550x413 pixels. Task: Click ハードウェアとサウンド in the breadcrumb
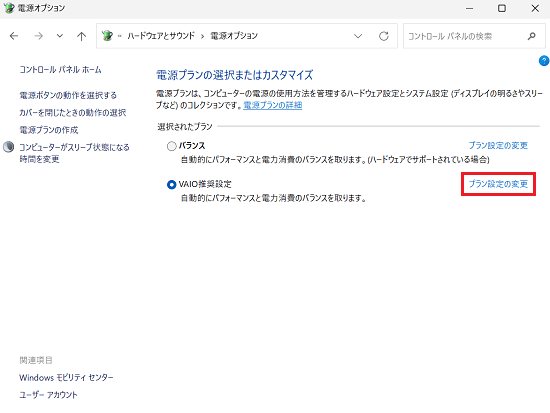tap(161, 36)
